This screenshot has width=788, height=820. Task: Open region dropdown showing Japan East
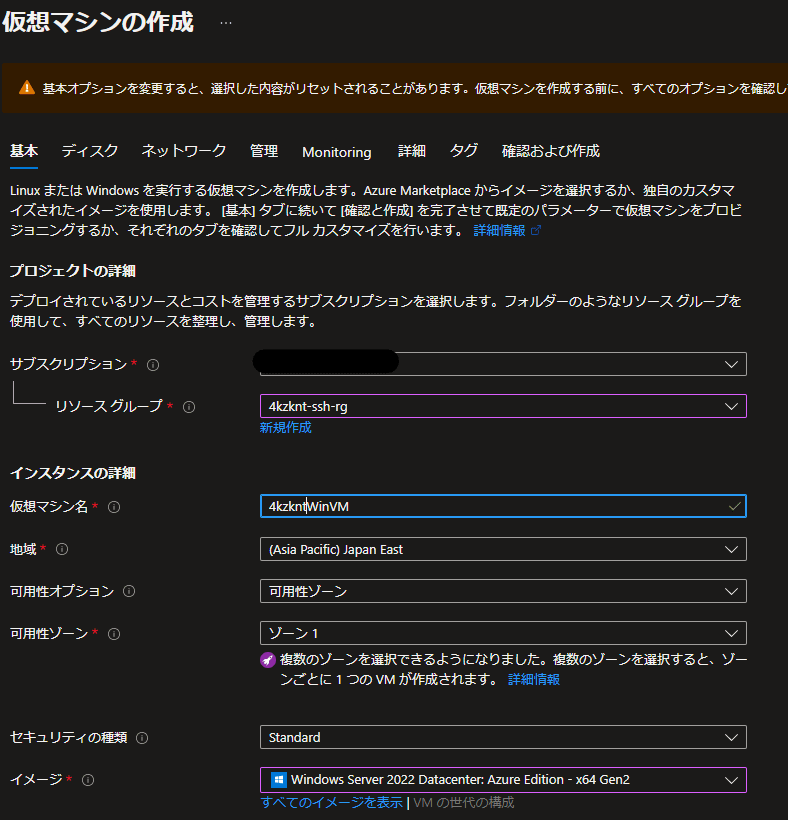pos(503,549)
